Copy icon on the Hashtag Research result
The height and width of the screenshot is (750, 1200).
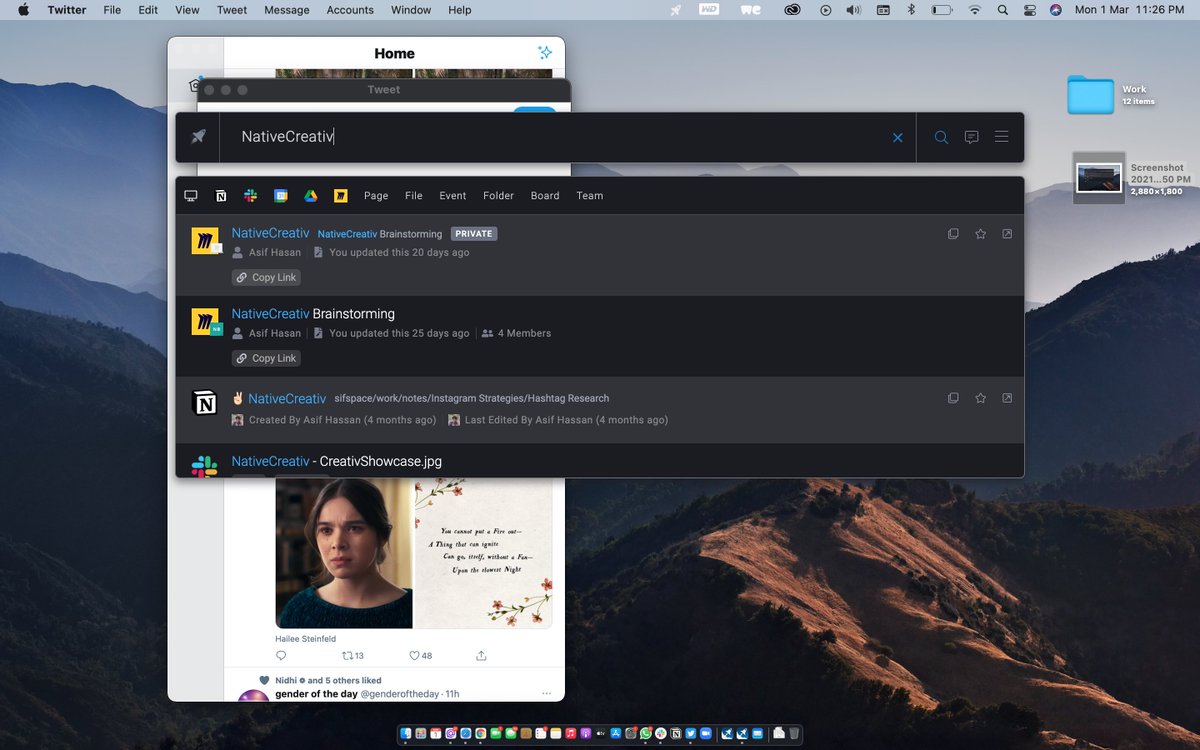pyautogui.click(x=953, y=398)
